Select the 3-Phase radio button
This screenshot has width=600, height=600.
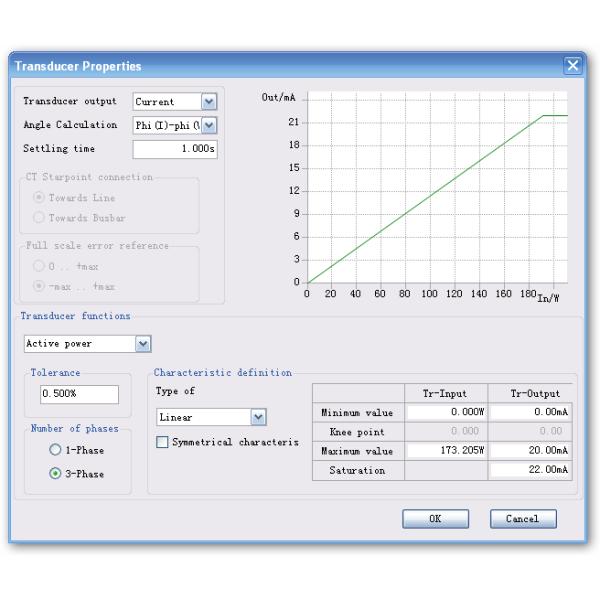(x=56, y=474)
